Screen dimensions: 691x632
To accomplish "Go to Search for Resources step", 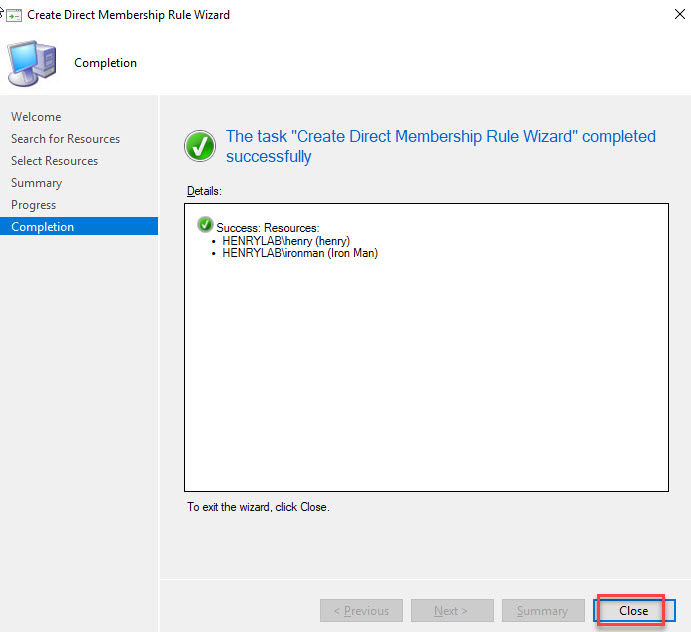I will [65, 139].
